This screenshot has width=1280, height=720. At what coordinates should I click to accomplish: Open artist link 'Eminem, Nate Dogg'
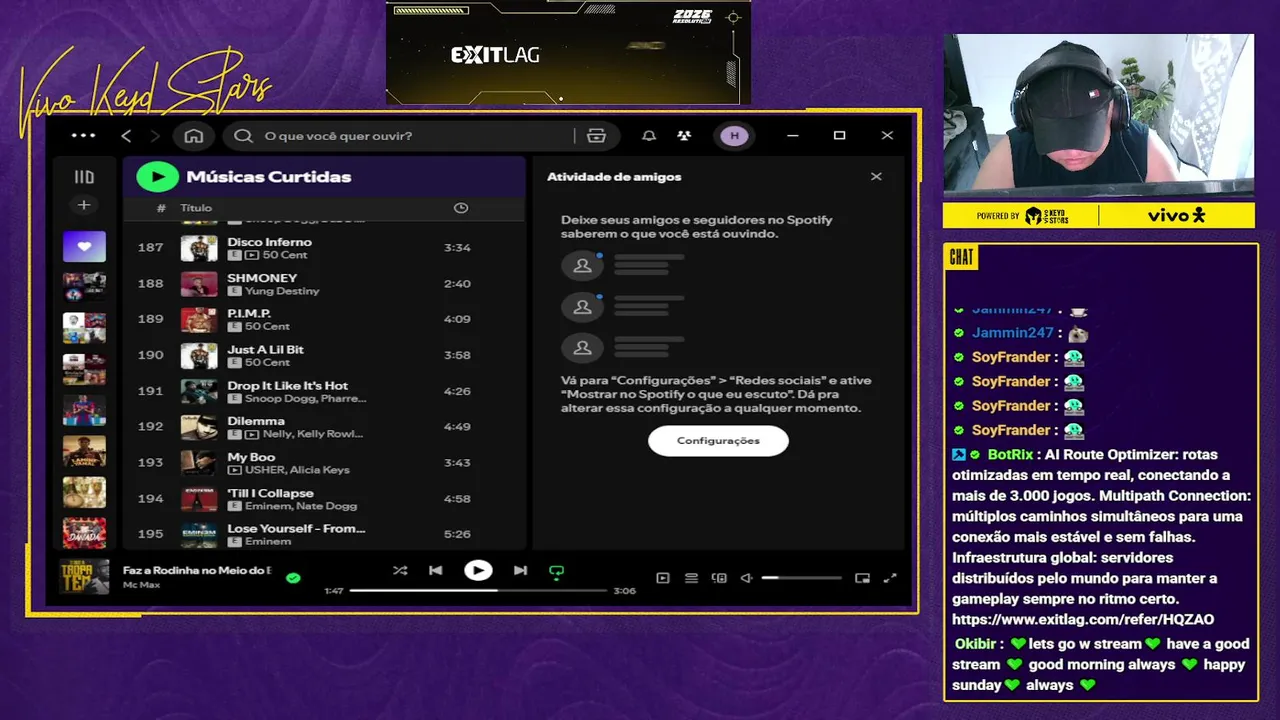tap(301, 506)
